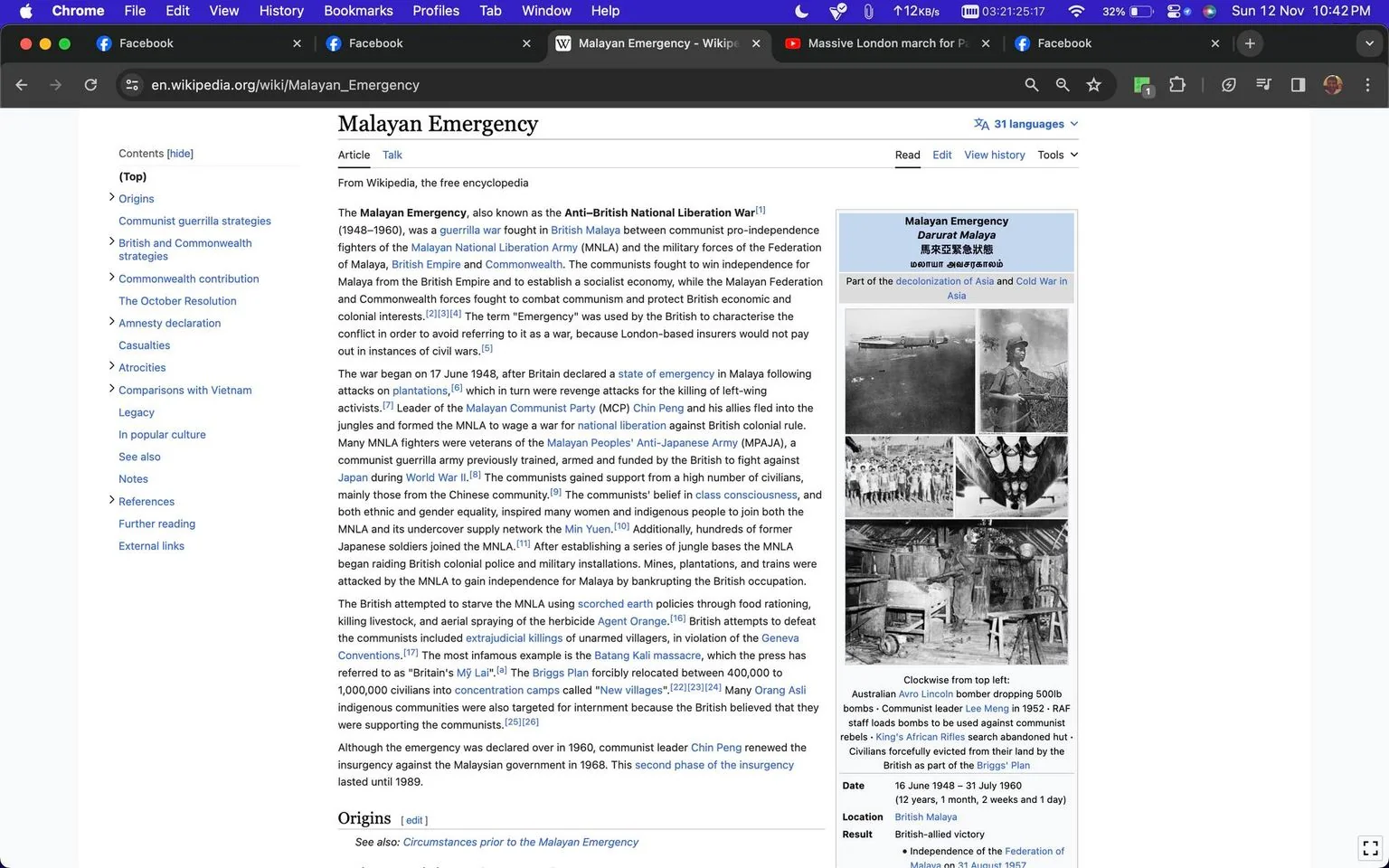Open the Chrome menu in menu bar

point(78,11)
